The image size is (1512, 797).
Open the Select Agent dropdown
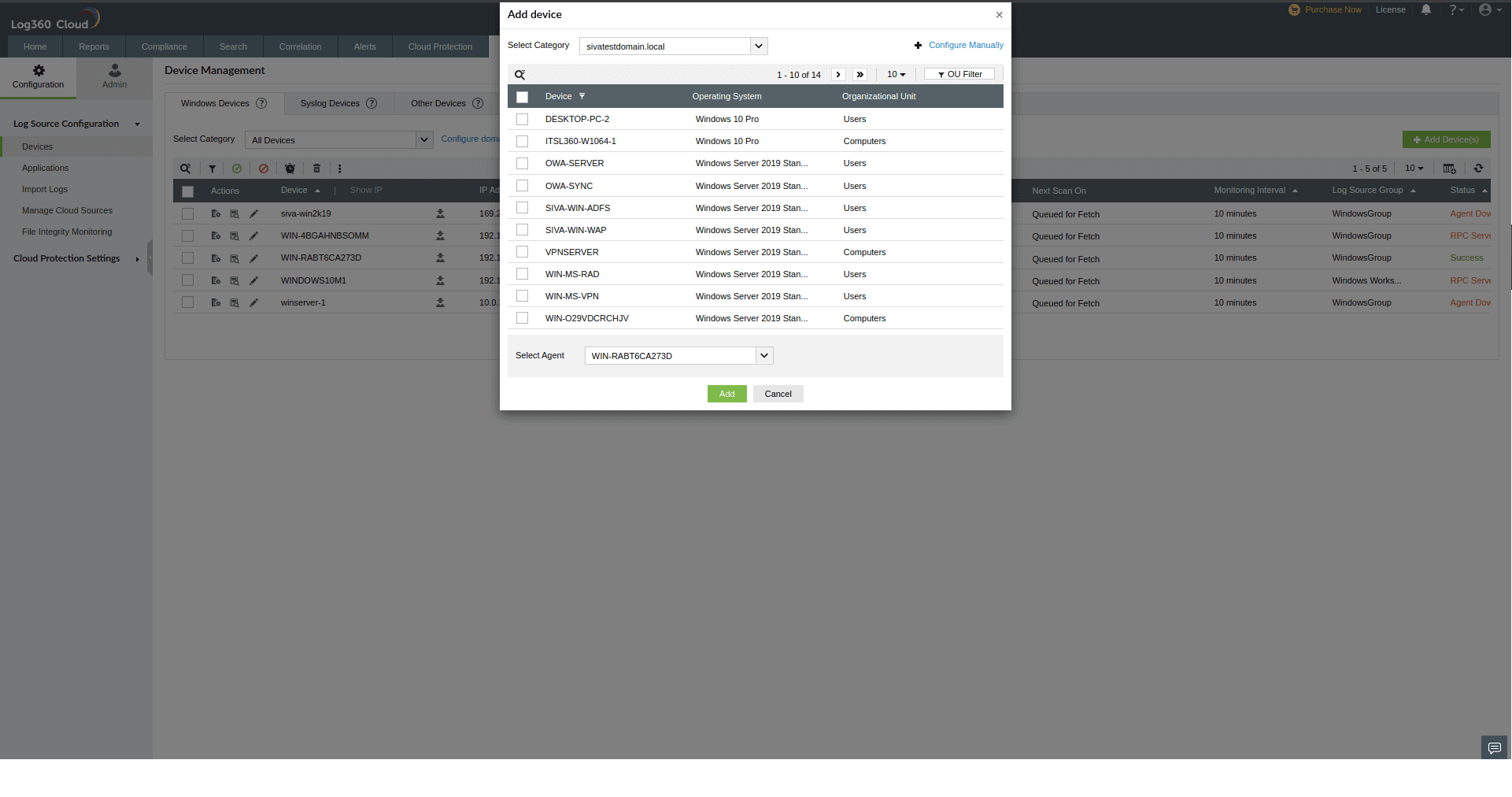[x=678, y=355]
